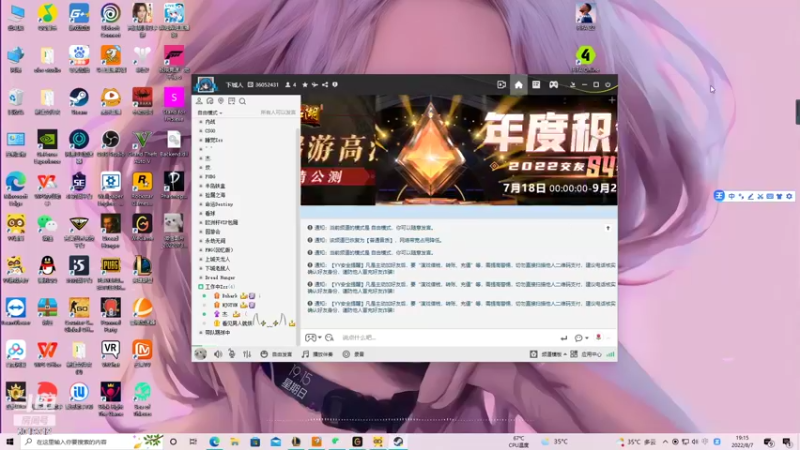
Task: Click the Windows taskbar search box
Action: click(92, 441)
